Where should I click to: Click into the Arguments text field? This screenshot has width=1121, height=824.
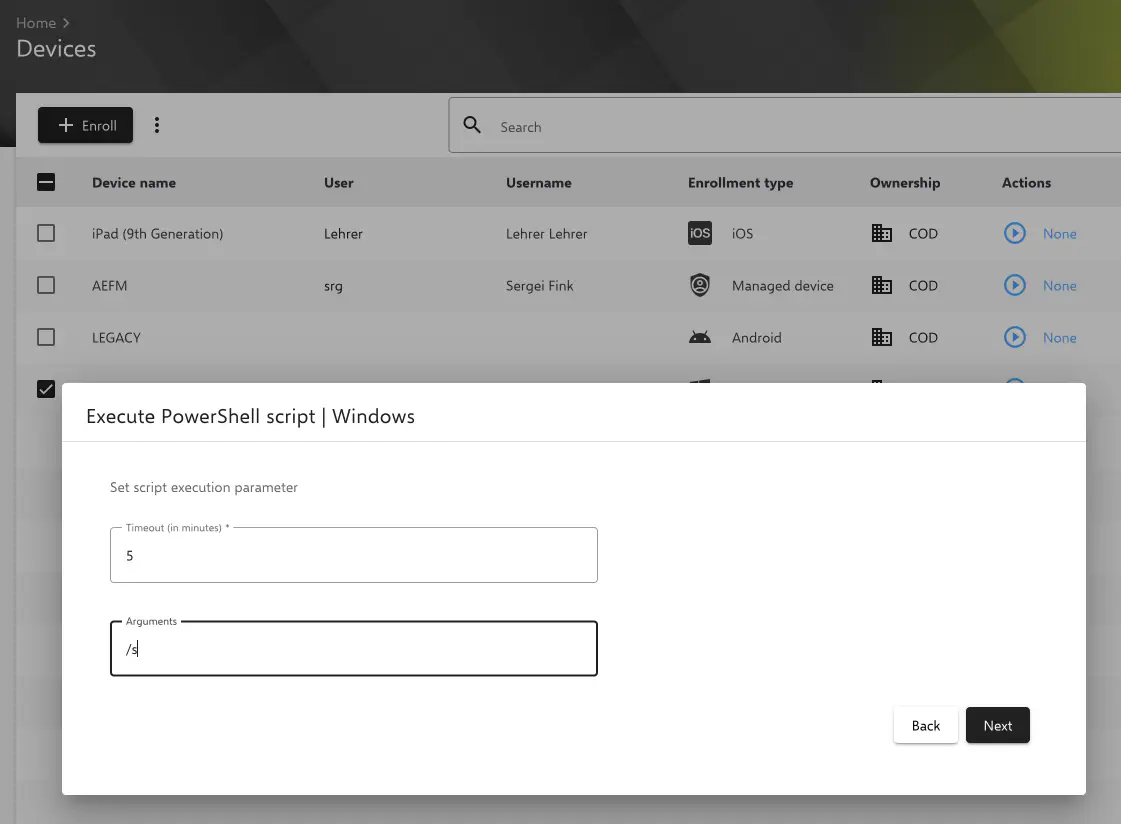(x=353, y=649)
